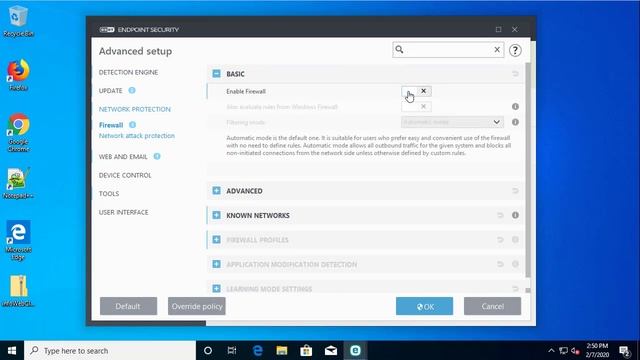The image size is (640, 360).
Task: Click the Cancel button
Action: (492, 306)
